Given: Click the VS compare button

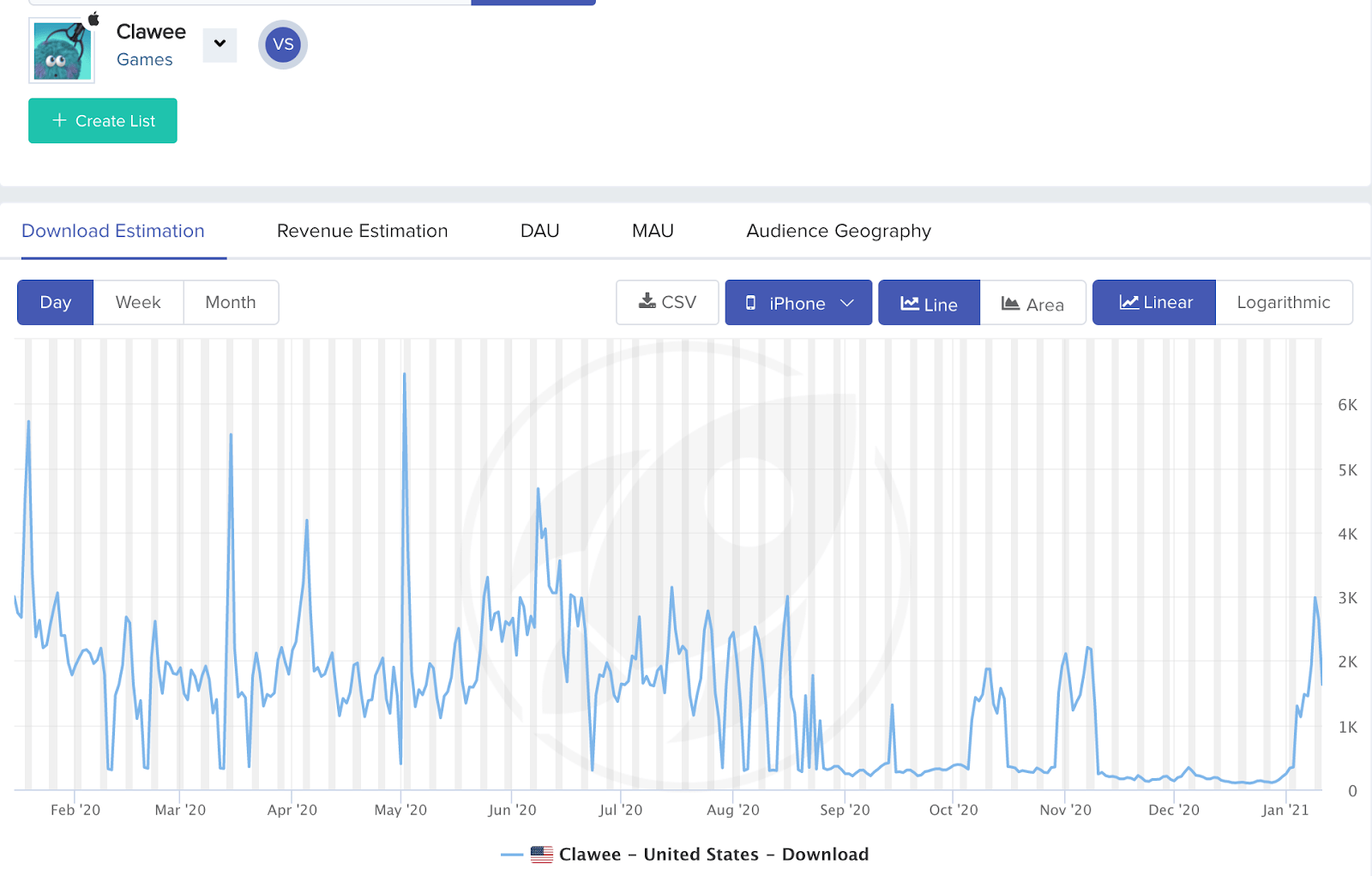Looking at the screenshot, I should coord(283,45).
